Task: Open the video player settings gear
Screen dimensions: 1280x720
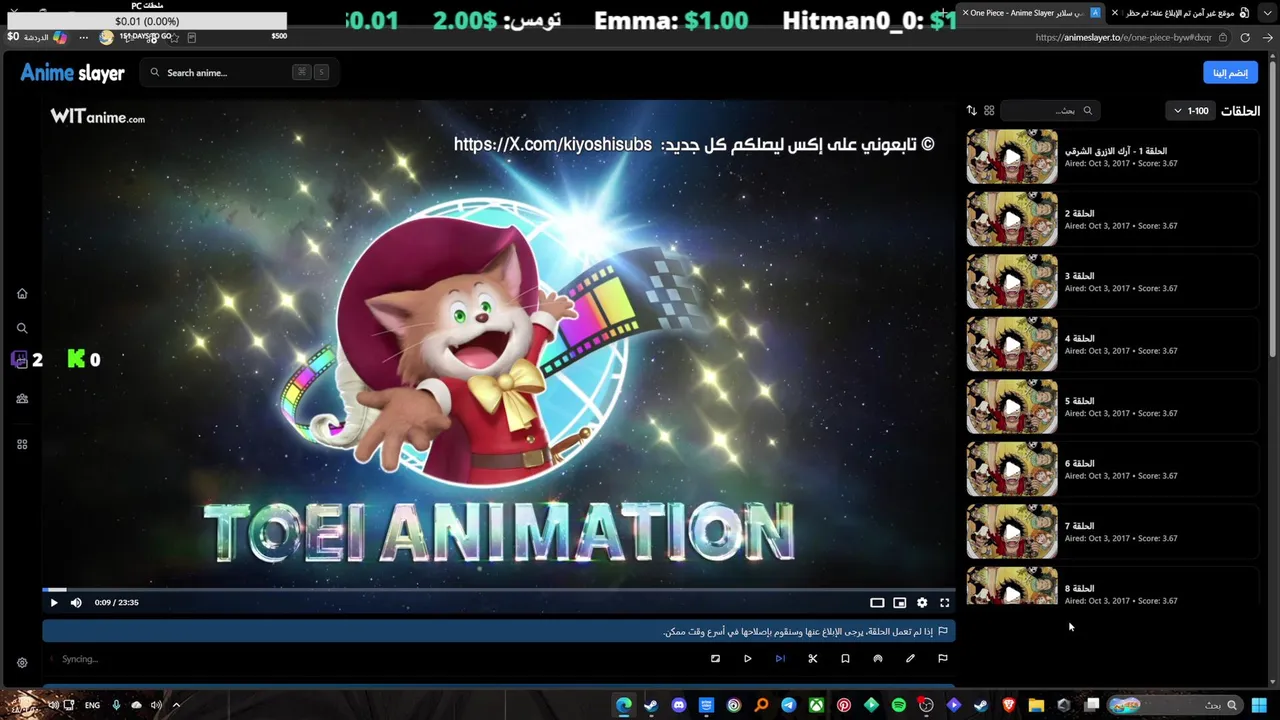Action: click(922, 603)
